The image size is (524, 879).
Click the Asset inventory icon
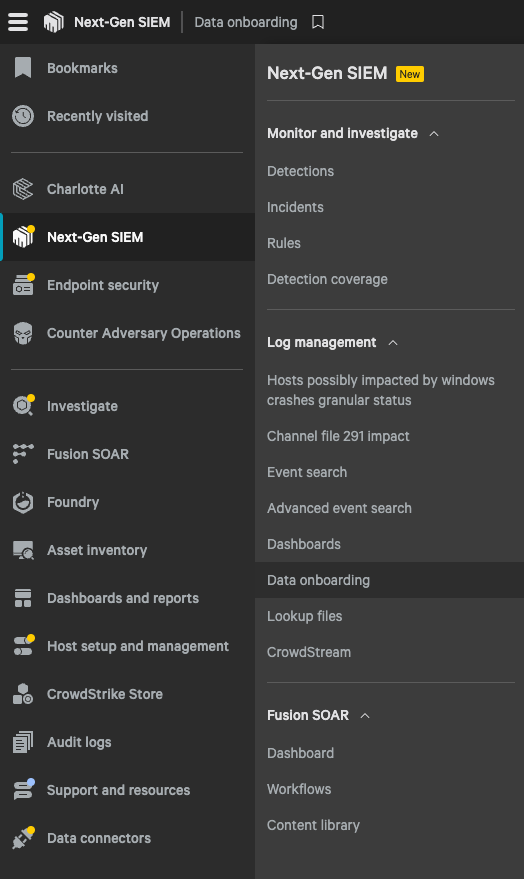click(23, 550)
